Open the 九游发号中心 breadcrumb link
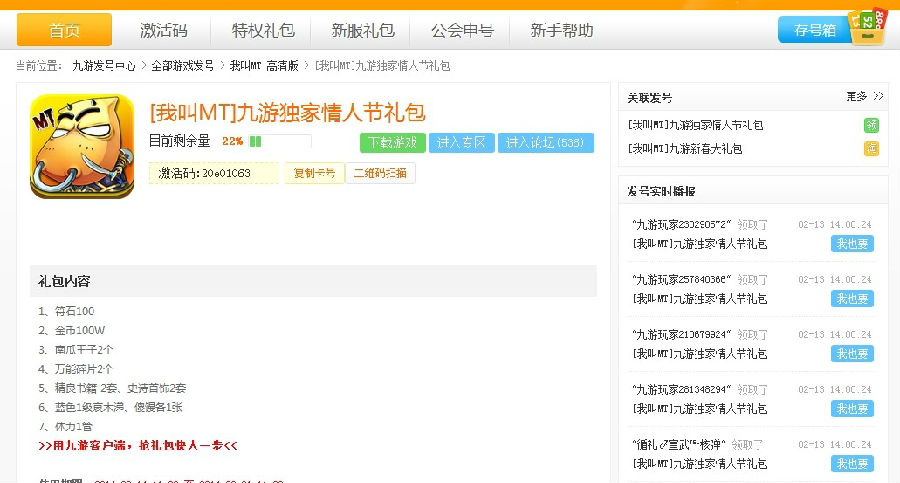This screenshot has width=900, height=483. click(104, 66)
